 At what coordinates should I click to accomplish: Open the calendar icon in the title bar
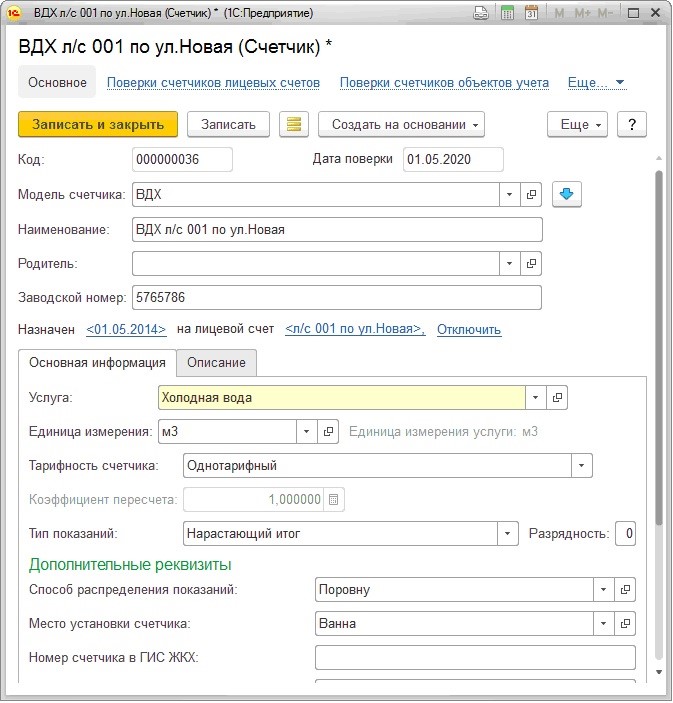click(531, 14)
